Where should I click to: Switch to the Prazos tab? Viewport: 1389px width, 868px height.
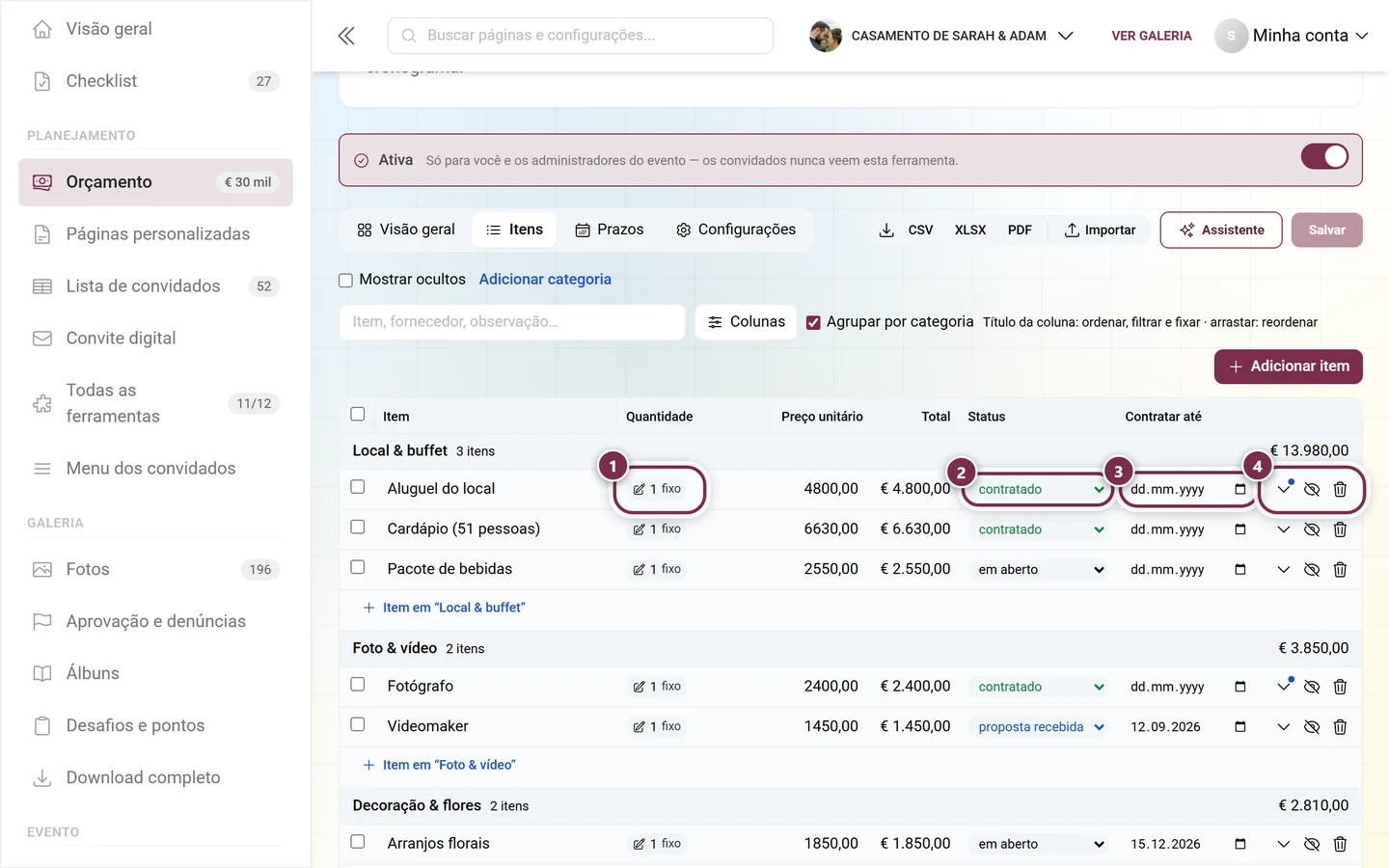(610, 230)
